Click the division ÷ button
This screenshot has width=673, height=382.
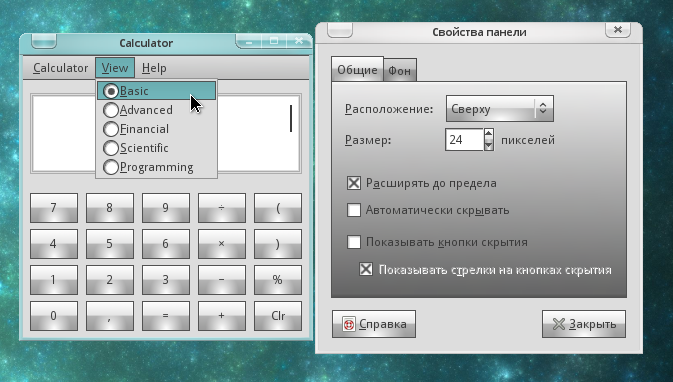click(222, 208)
